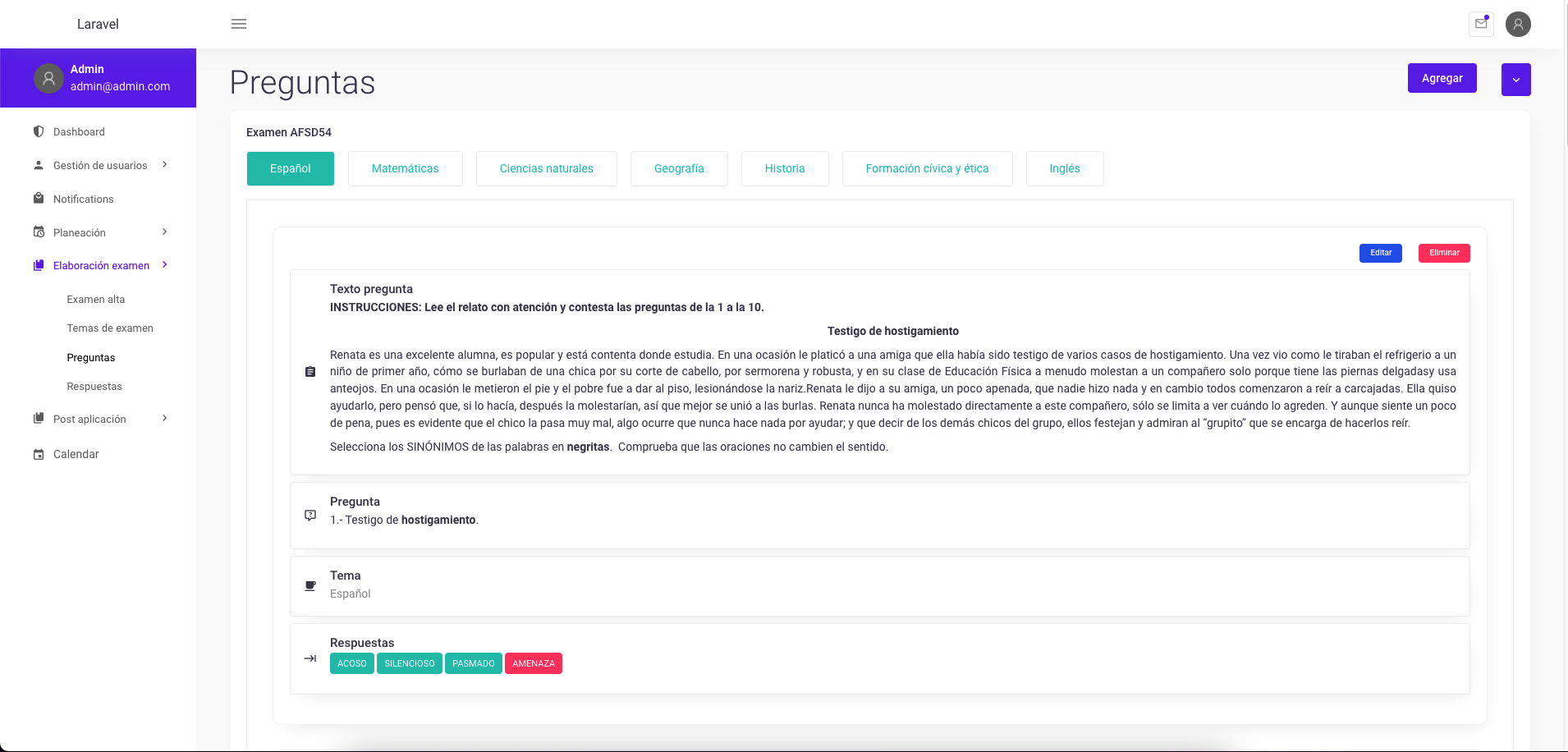Click the hamburger menu icon
The width and height of the screenshot is (1568, 752).
coord(239,24)
